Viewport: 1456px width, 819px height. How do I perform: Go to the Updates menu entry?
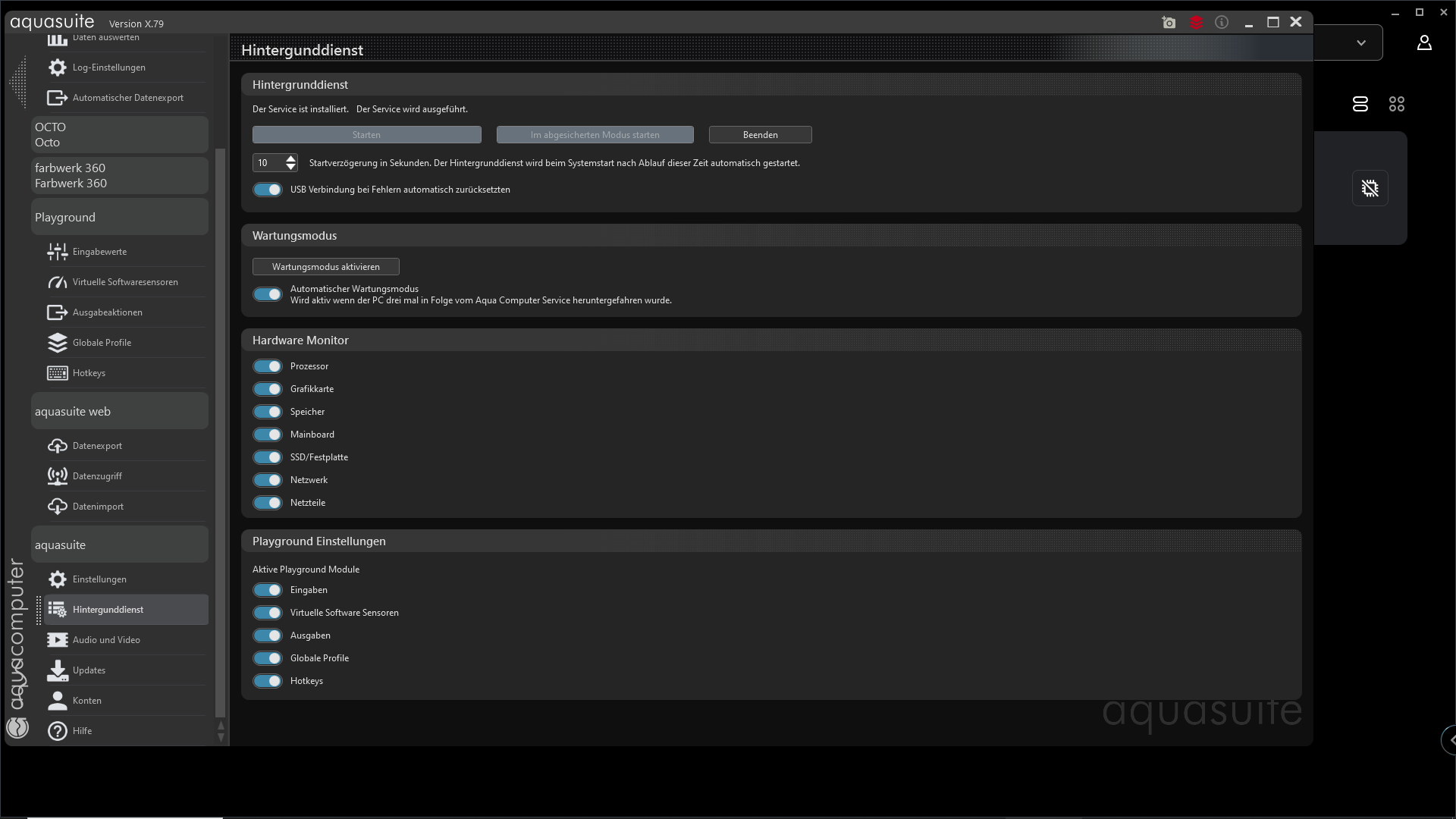[89, 670]
